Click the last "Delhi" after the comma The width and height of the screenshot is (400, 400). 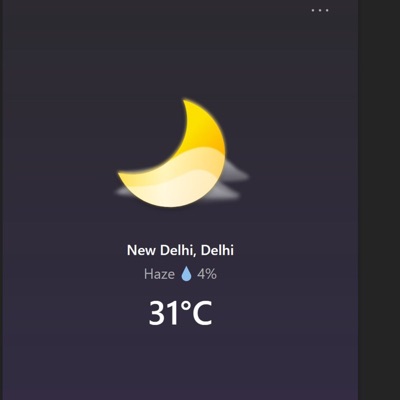pyautogui.click(x=217, y=250)
